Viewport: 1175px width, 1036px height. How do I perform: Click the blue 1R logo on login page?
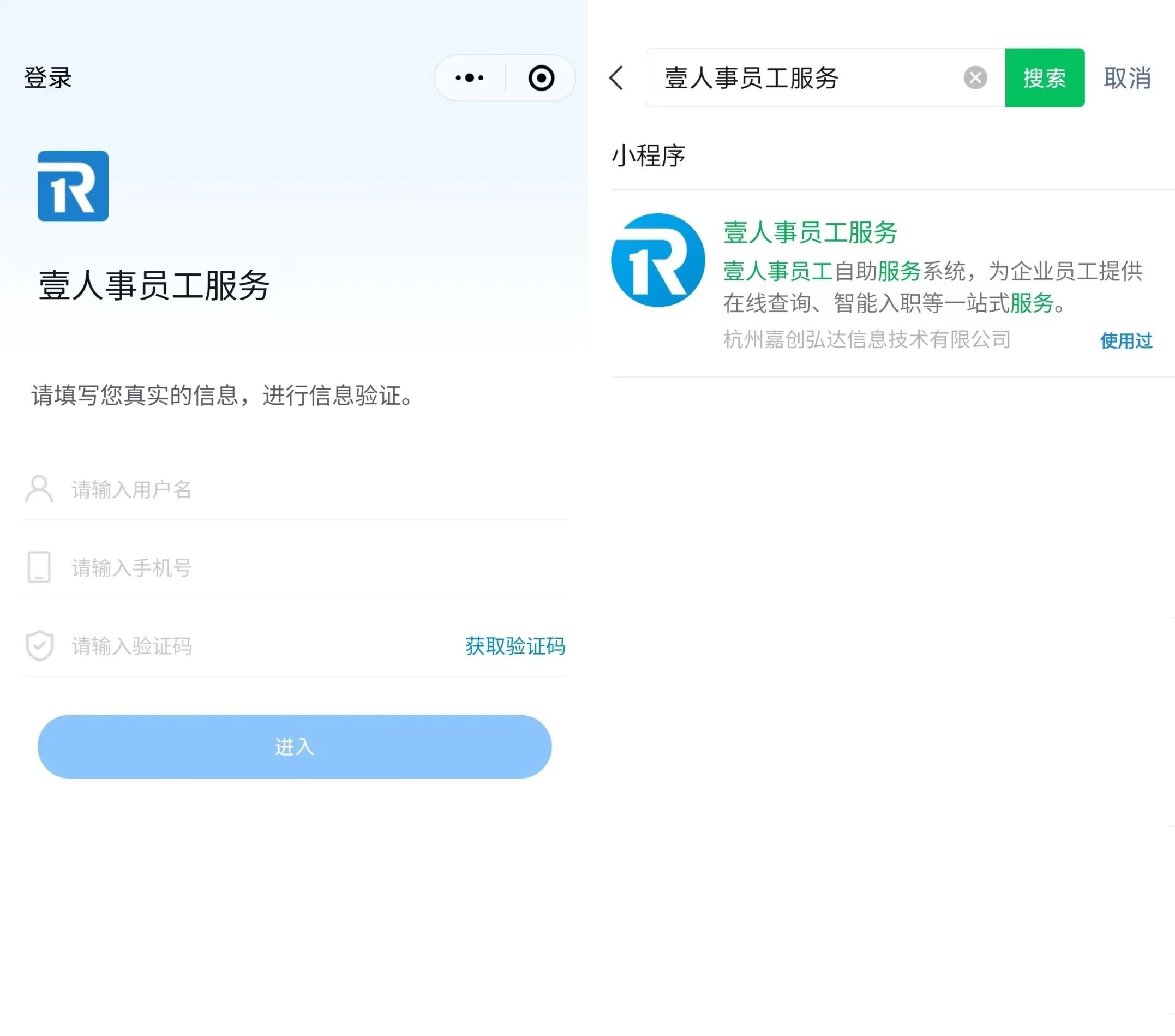coord(73,186)
